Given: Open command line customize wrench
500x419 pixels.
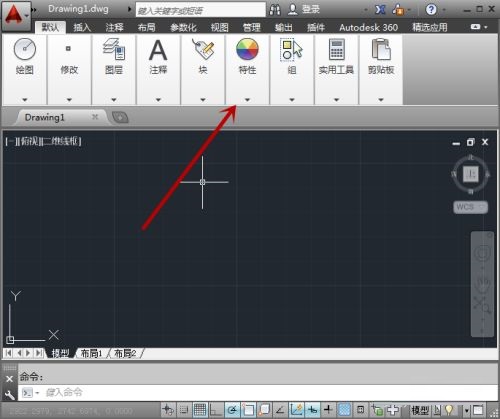Looking at the screenshot, I should click(x=9, y=395).
